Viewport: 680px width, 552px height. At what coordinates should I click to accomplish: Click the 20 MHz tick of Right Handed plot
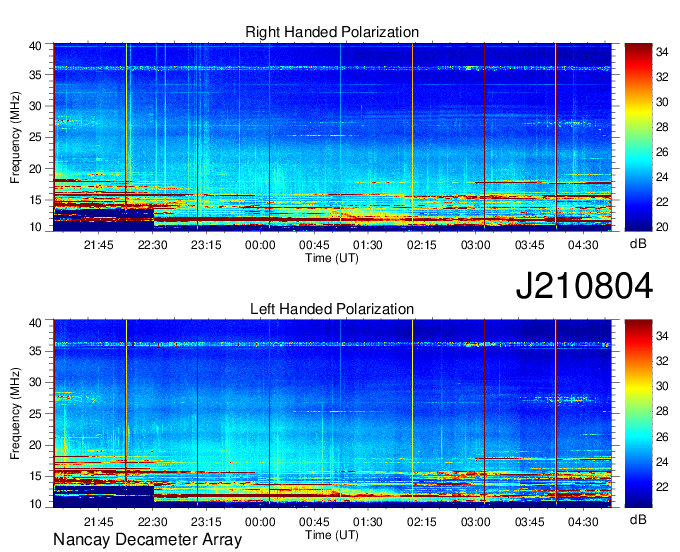click(35, 169)
